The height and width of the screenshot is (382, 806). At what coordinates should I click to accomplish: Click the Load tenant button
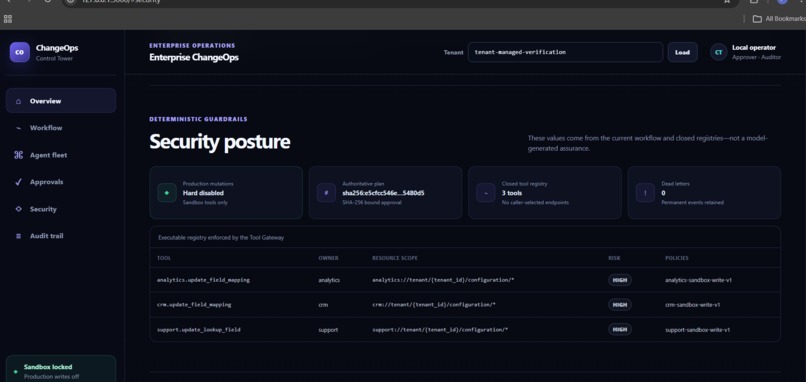tap(682, 52)
